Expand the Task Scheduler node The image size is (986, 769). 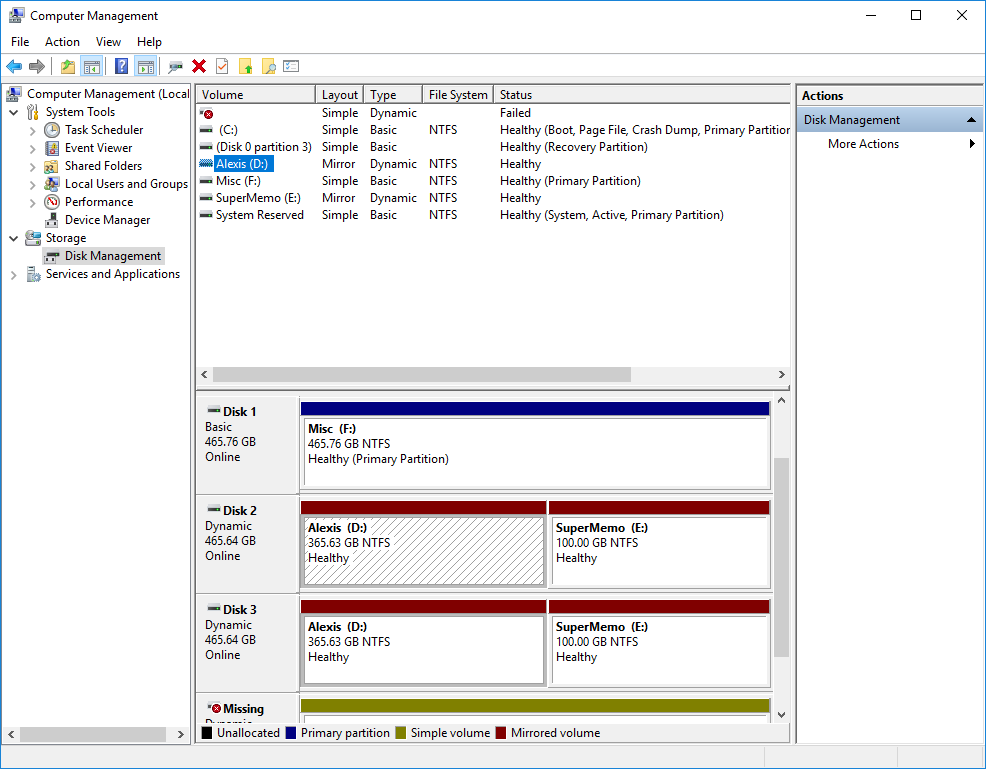(33, 131)
